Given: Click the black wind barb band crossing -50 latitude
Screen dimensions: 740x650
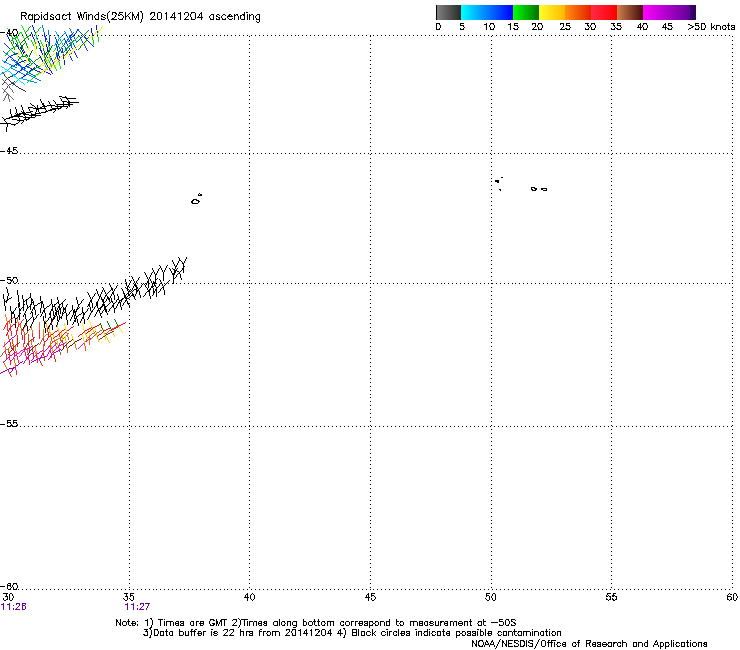Looking at the screenshot, I should click(94, 297).
